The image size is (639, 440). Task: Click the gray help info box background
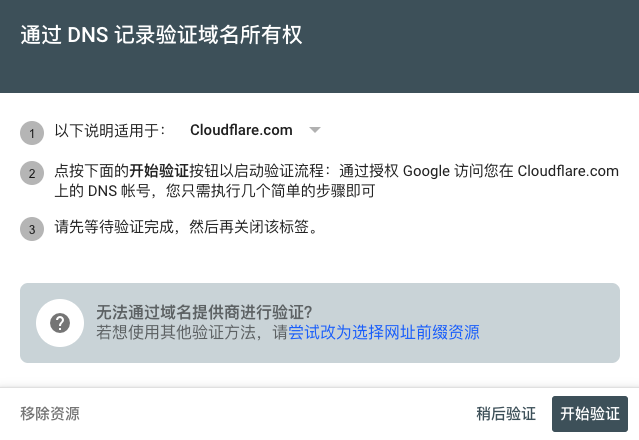pos(546,323)
